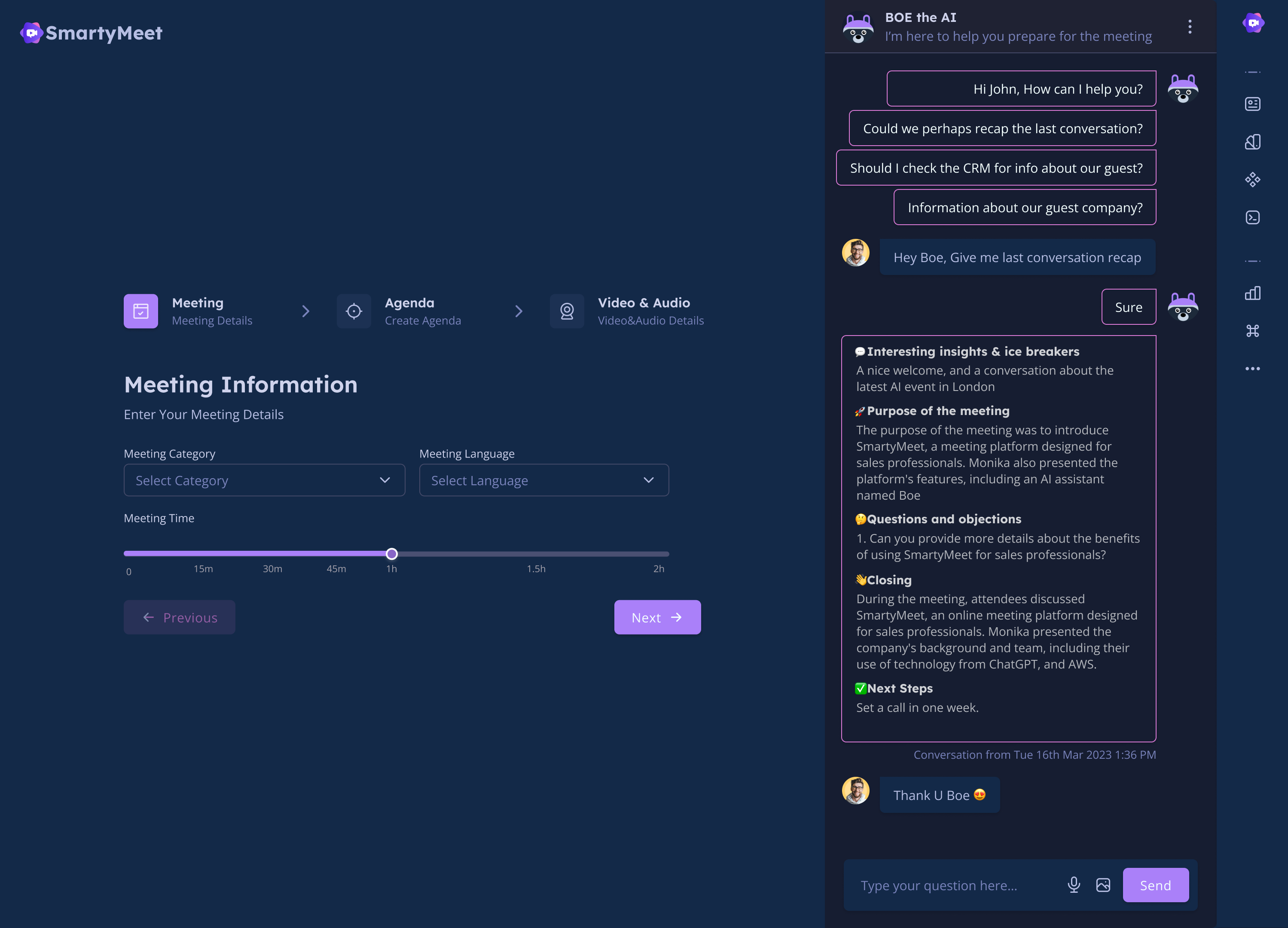Open the Select Category dropdown
The image size is (1288, 928).
tap(264, 480)
